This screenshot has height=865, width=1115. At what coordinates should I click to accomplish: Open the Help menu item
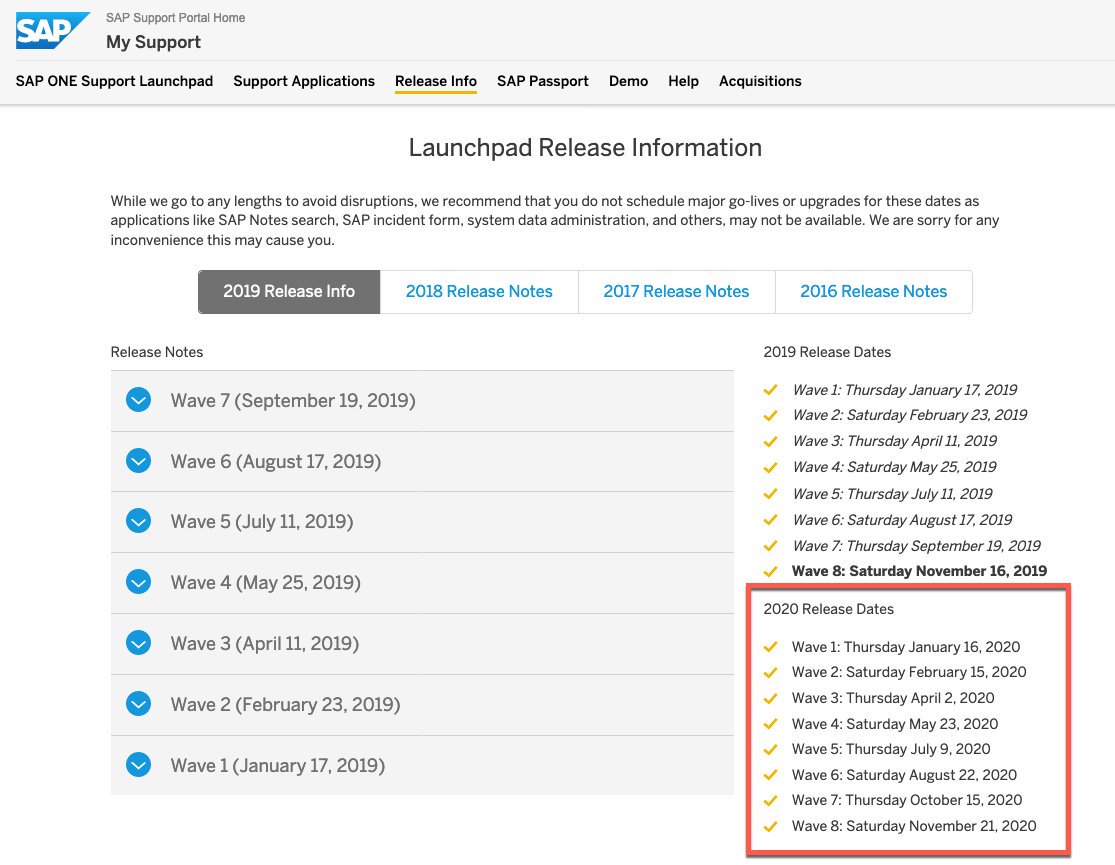(x=683, y=81)
